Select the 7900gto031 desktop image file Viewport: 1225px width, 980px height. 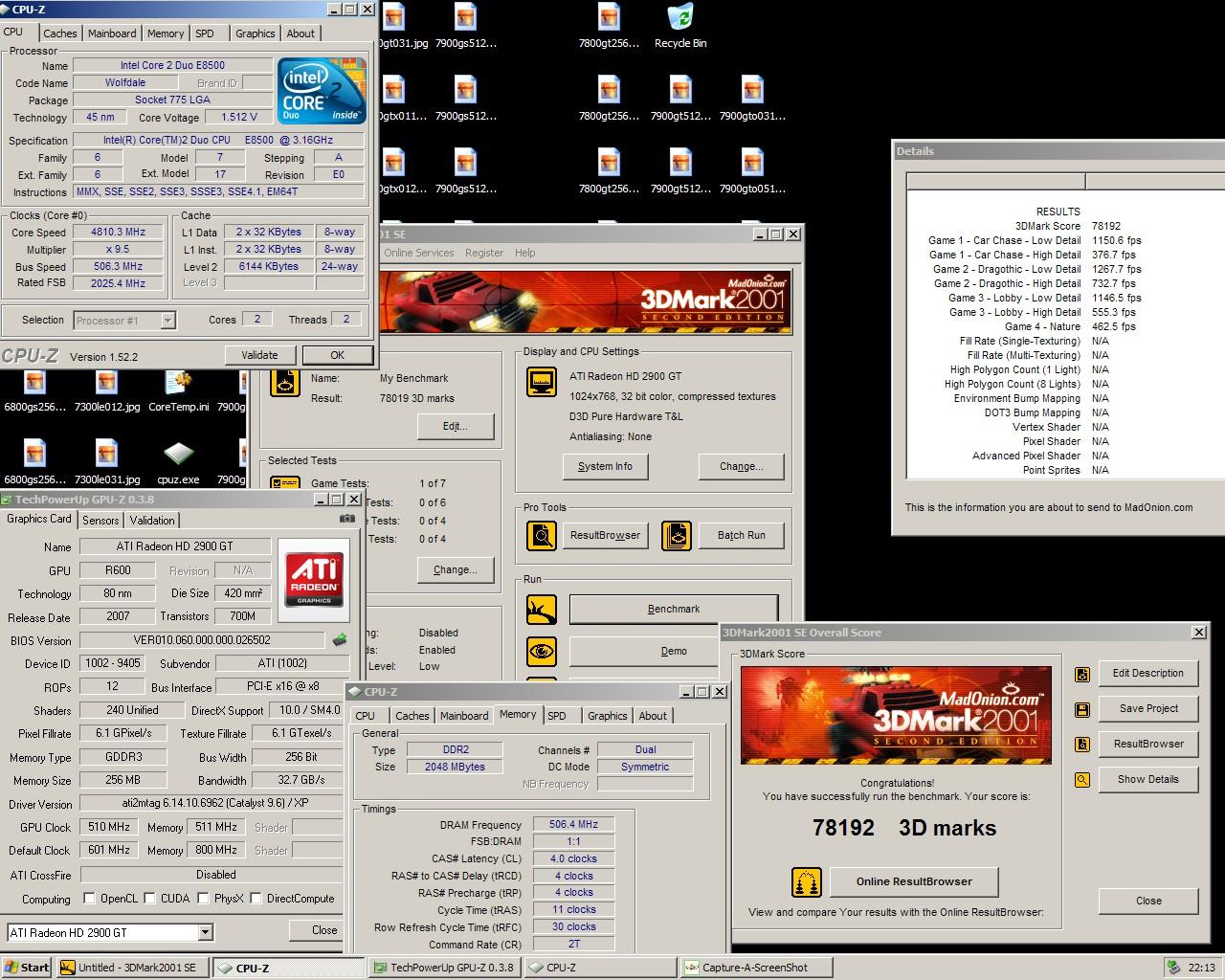[752, 99]
